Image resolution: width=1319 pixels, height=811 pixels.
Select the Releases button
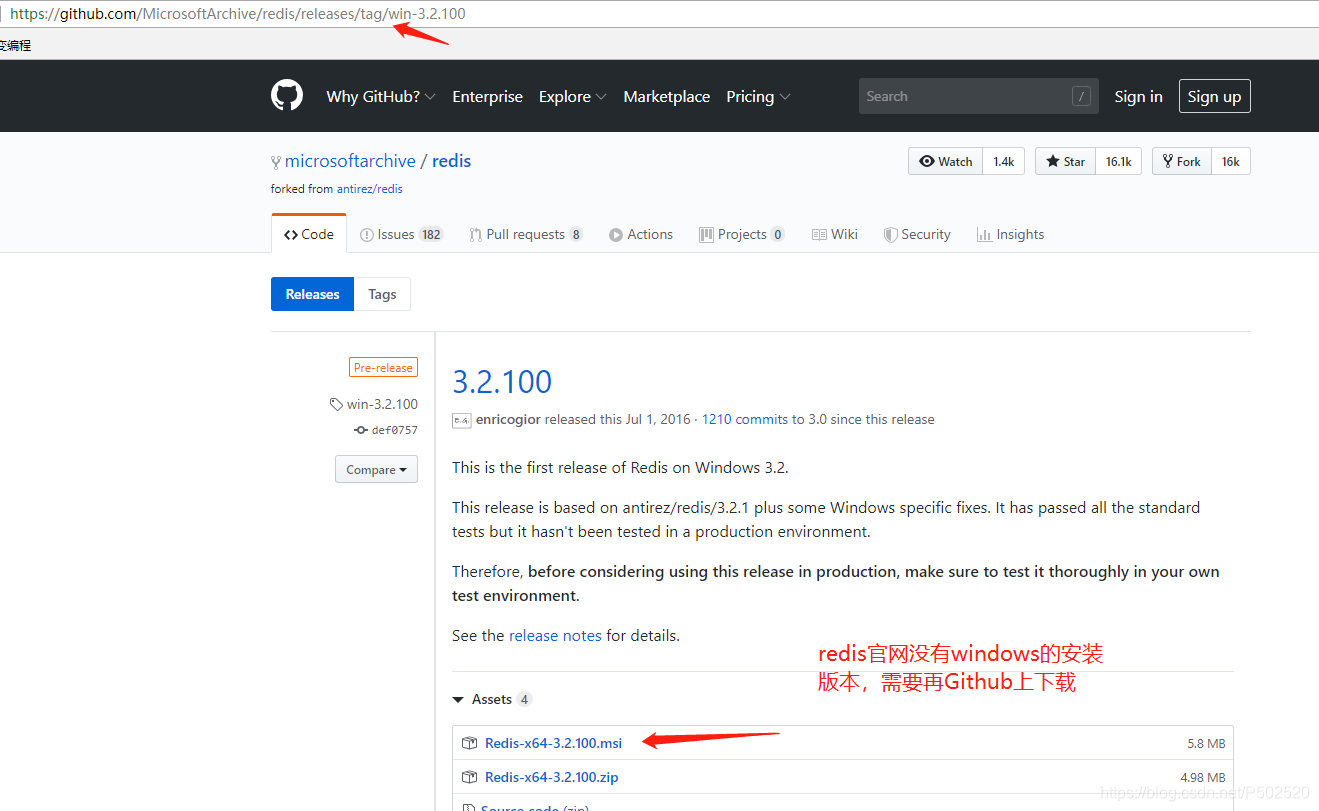coord(312,294)
